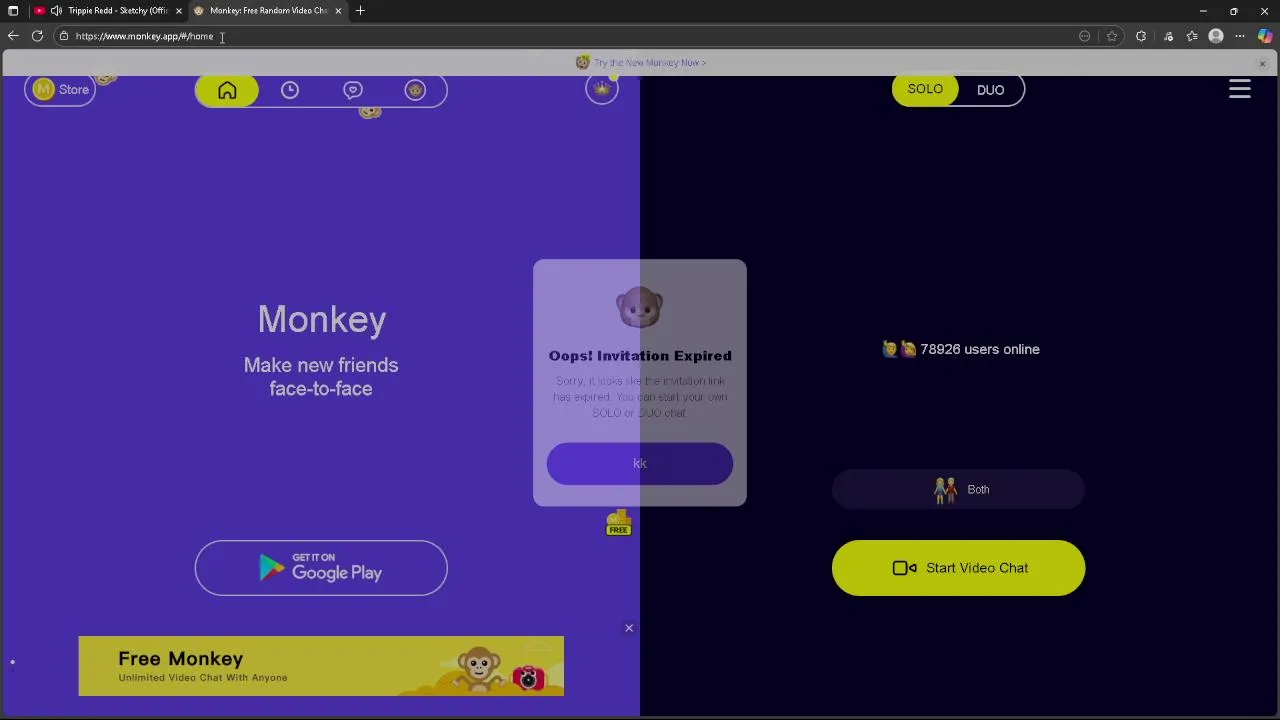Click the Monkey title heading
Screen dimensions: 1280x720
tap(322, 320)
